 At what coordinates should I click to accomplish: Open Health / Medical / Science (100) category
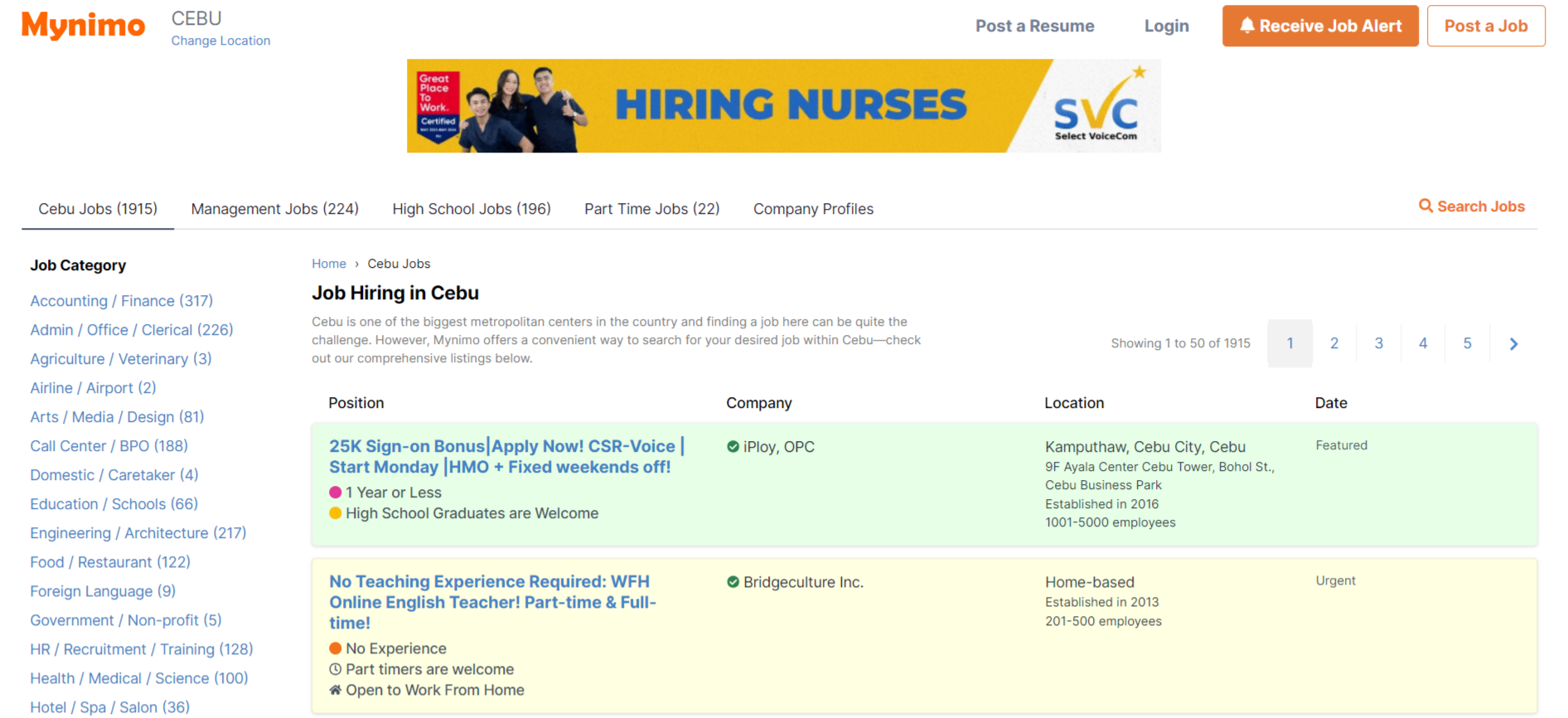click(x=139, y=678)
